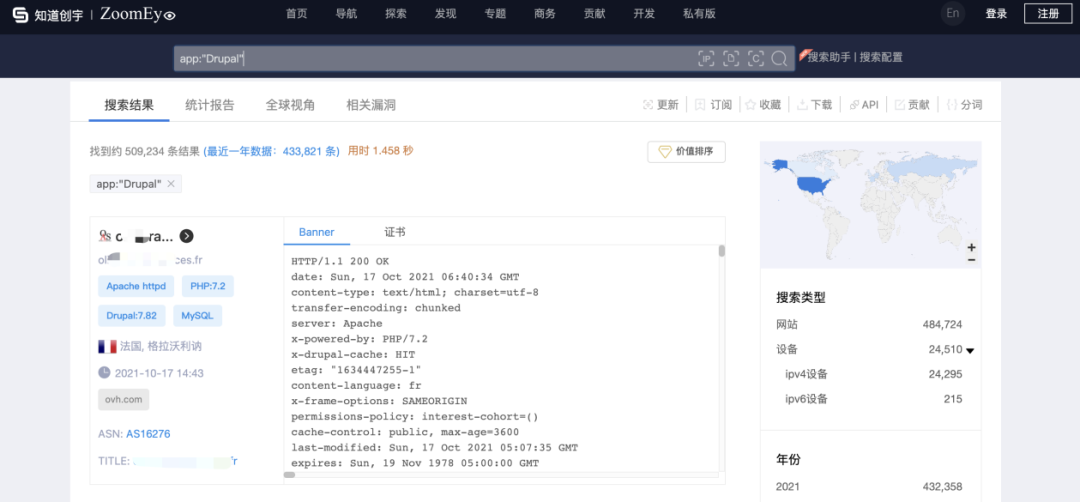Switch language with En toggle
The width and height of the screenshot is (1080, 502).
[x=953, y=14]
